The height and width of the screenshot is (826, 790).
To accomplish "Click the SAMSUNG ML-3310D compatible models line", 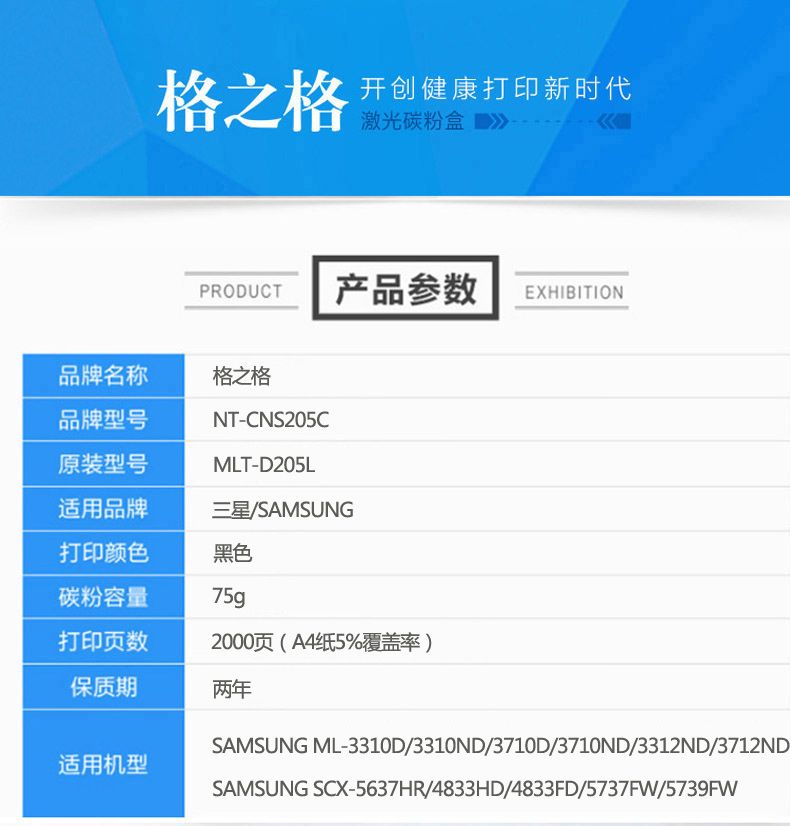I will pyautogui.click(x=500, y=745).
